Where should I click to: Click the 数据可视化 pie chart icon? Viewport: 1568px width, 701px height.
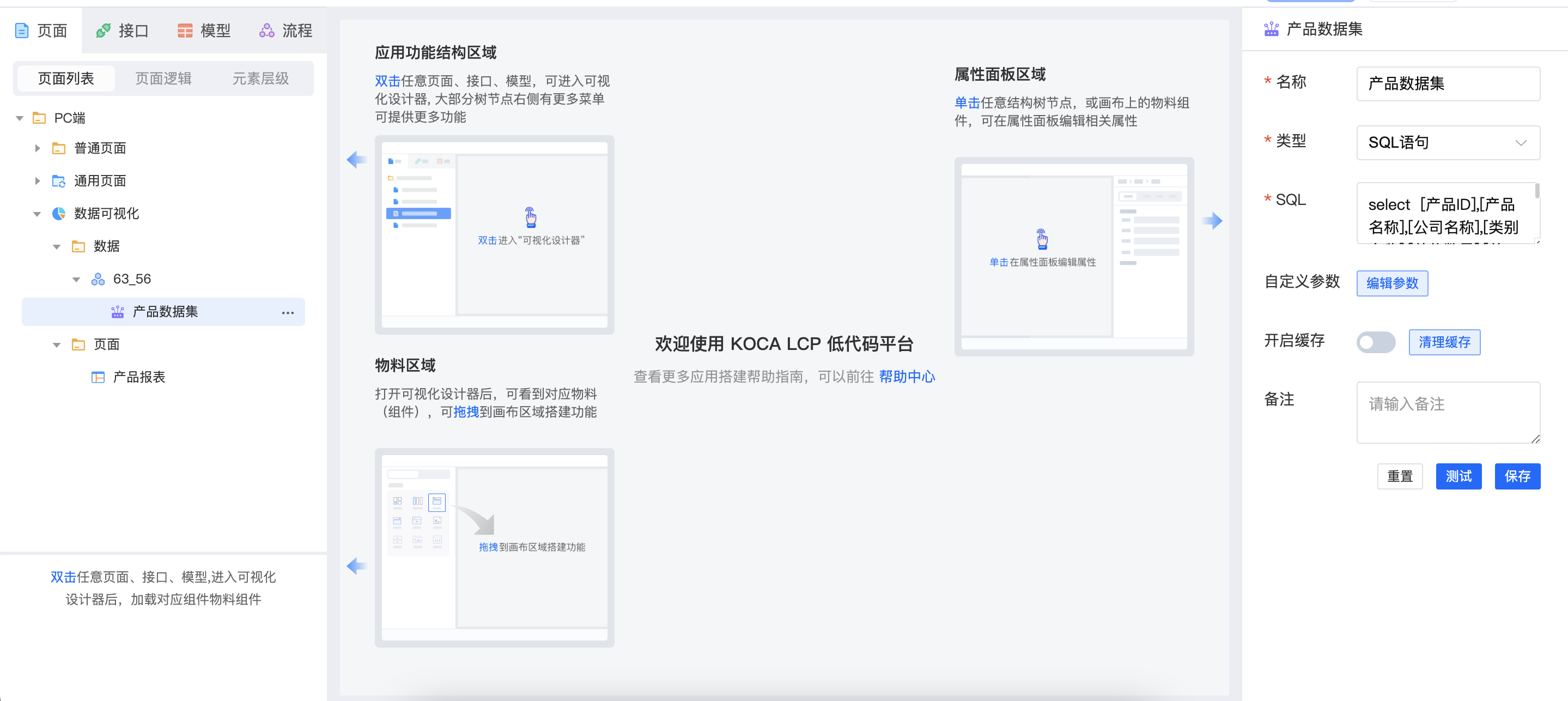59,213
